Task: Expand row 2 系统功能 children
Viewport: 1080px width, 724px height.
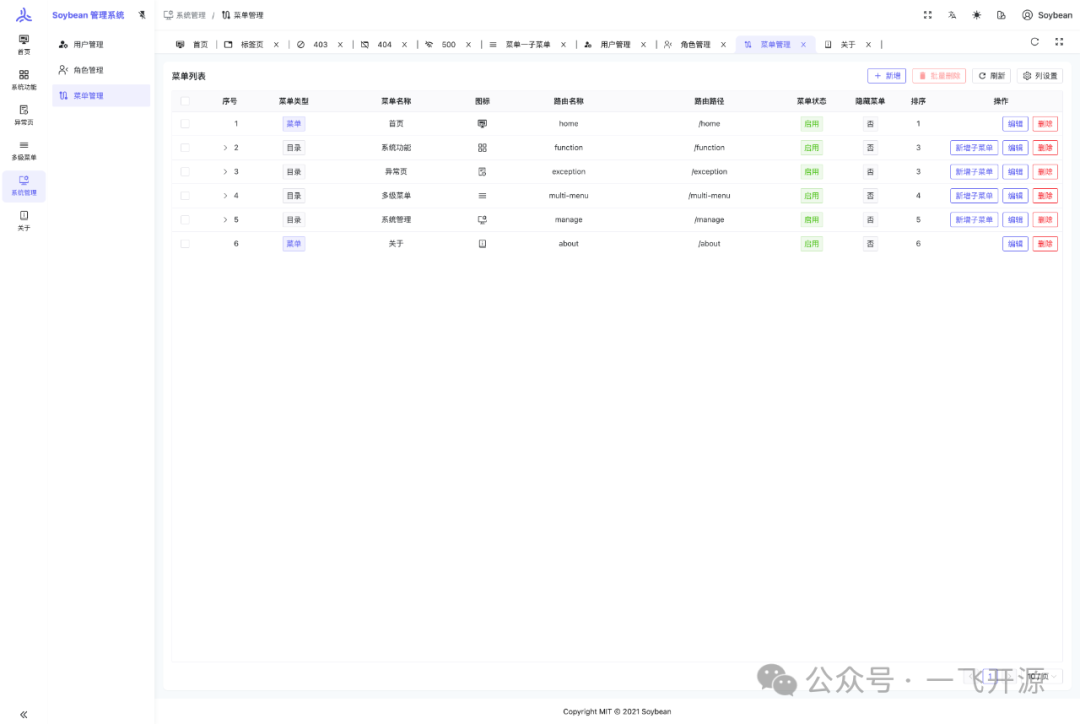Action: tap(225, 148)
